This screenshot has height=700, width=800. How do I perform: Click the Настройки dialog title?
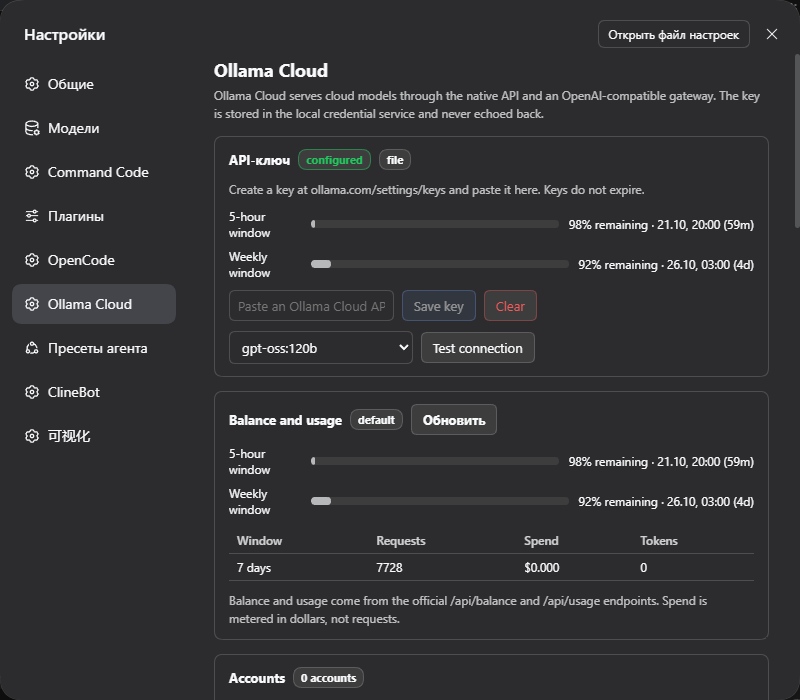pyautogui.click(x=65, y=35)
